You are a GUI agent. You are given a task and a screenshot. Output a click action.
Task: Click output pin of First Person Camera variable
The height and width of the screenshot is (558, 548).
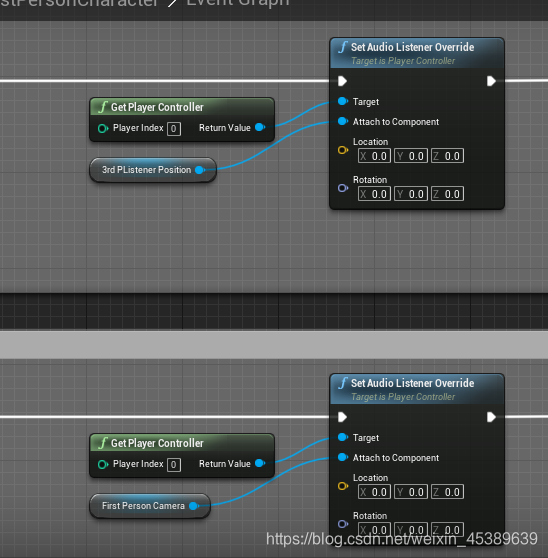[x=194, y=506]
